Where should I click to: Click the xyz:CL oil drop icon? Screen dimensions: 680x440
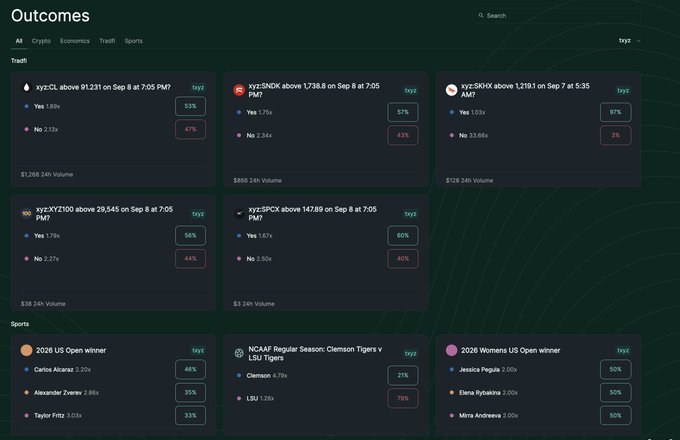coord(26,87)
